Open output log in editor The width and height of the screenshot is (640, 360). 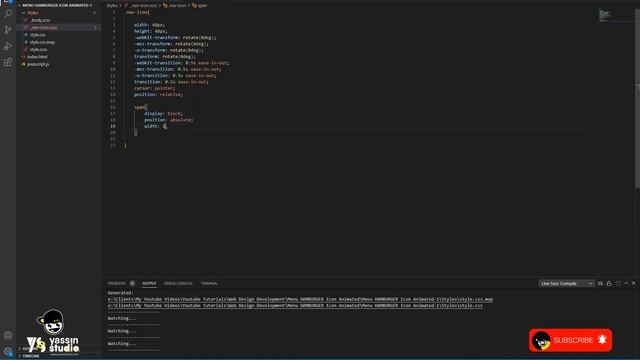click(x=618, y=283)
